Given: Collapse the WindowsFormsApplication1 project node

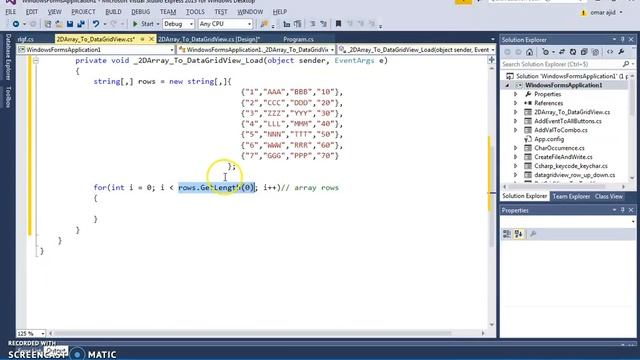Looking at the screenshot, I should point(508,85).
